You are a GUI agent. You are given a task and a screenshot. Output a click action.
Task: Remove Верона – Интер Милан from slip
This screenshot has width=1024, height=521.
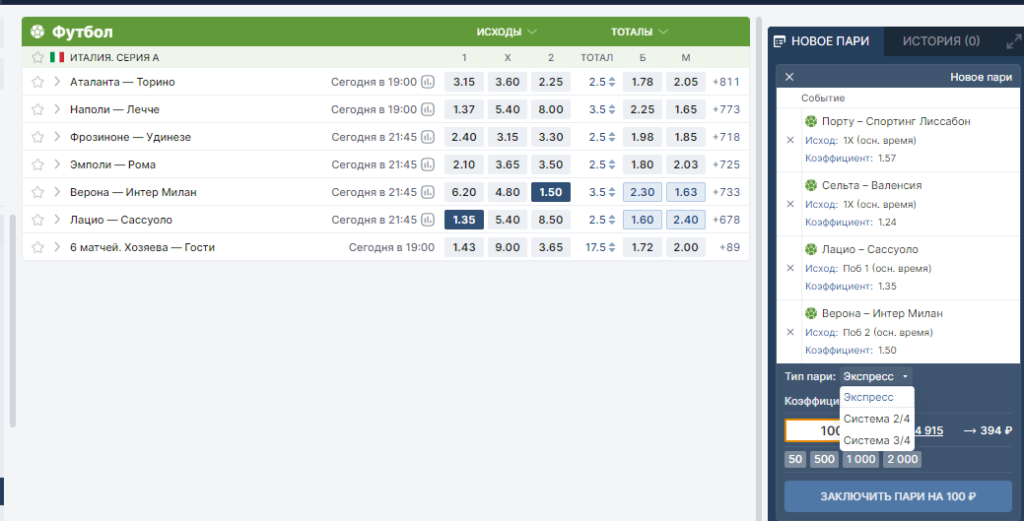pos(790,332)
